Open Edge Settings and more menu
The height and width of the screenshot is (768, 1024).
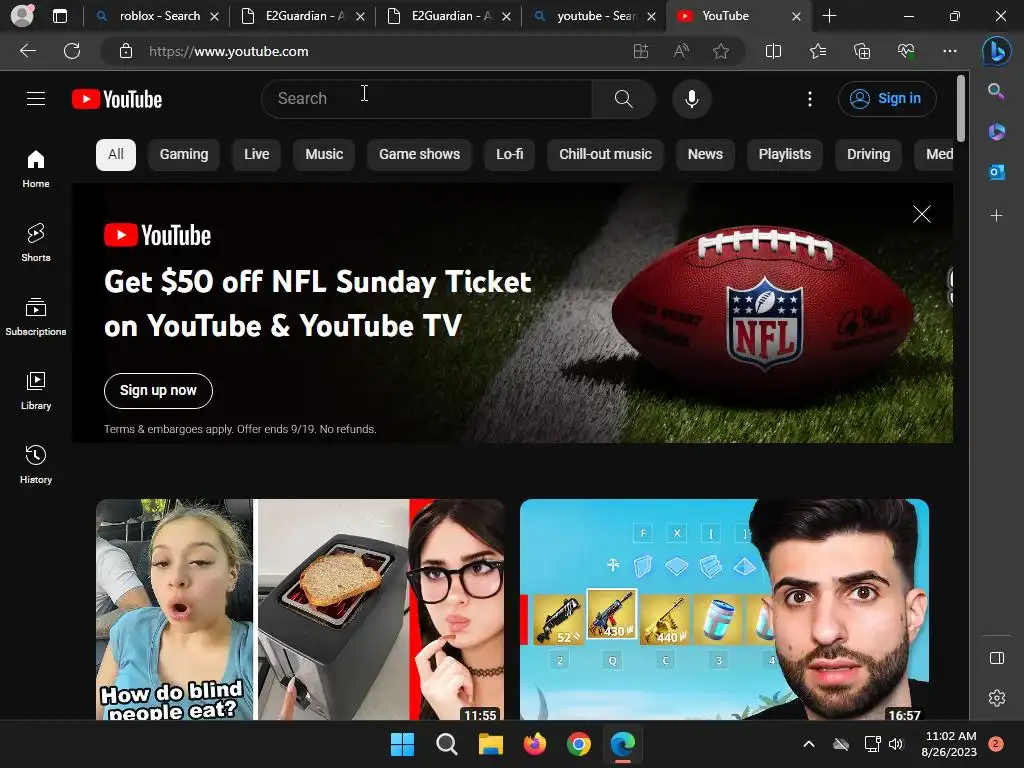tap(950, 51)
